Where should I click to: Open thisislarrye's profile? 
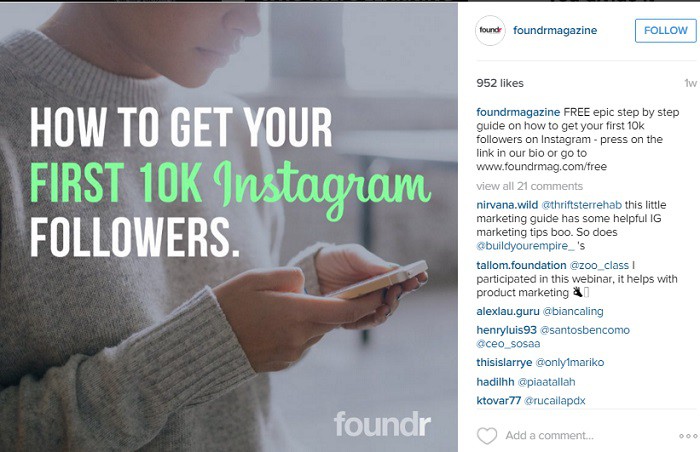[x=504, y=362]
